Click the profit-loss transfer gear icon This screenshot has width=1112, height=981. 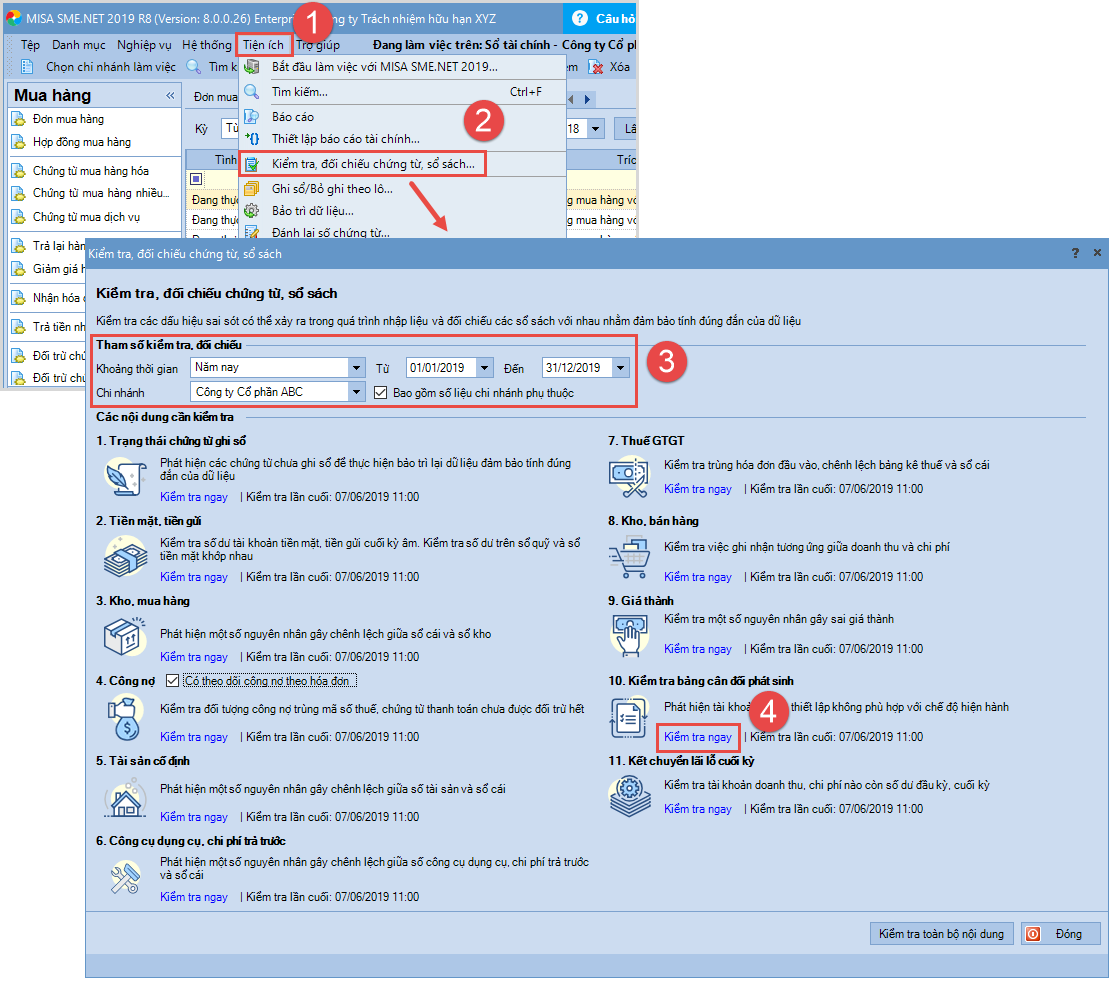tap(630, 797)
